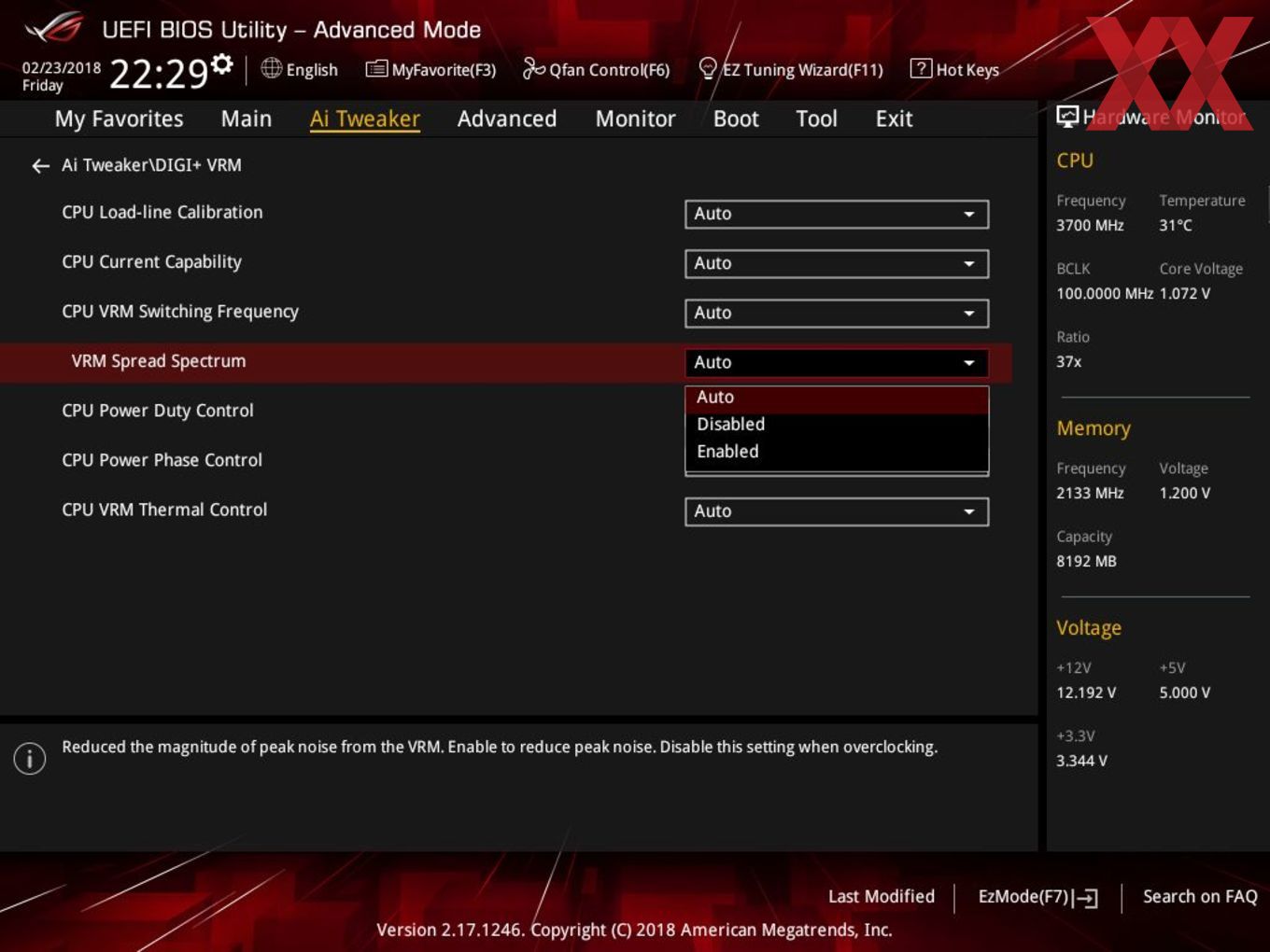Open the Advanced tab
Viewport: 1270px width, 952px height.
[507, 119]
